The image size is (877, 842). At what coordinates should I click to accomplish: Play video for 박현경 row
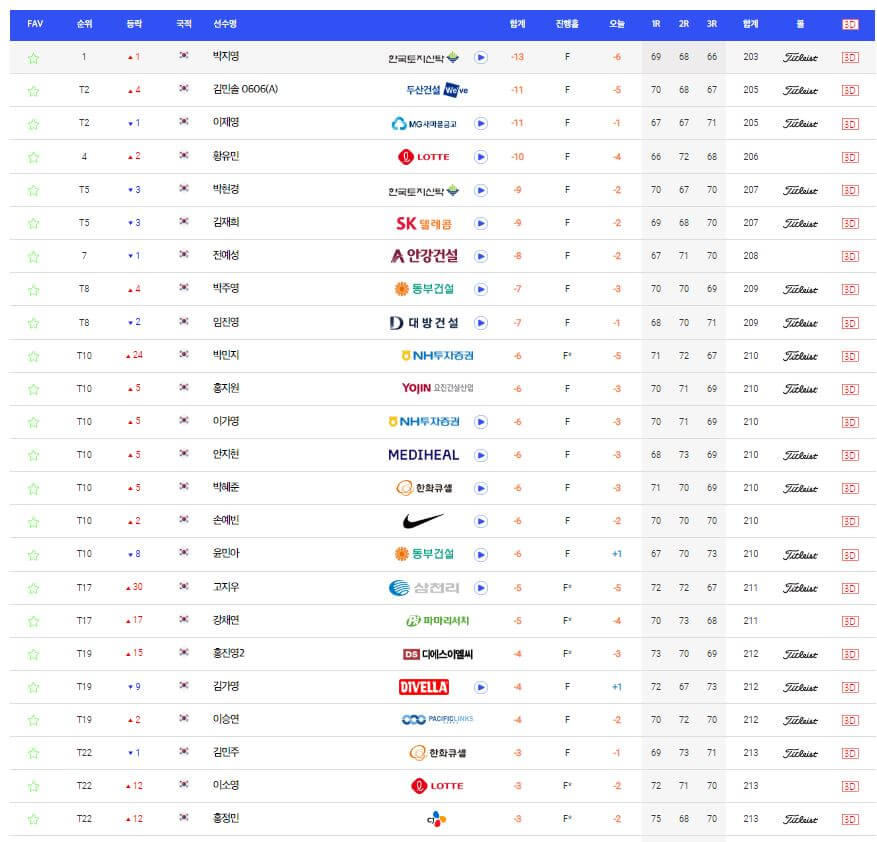click(x=480, y=190)
